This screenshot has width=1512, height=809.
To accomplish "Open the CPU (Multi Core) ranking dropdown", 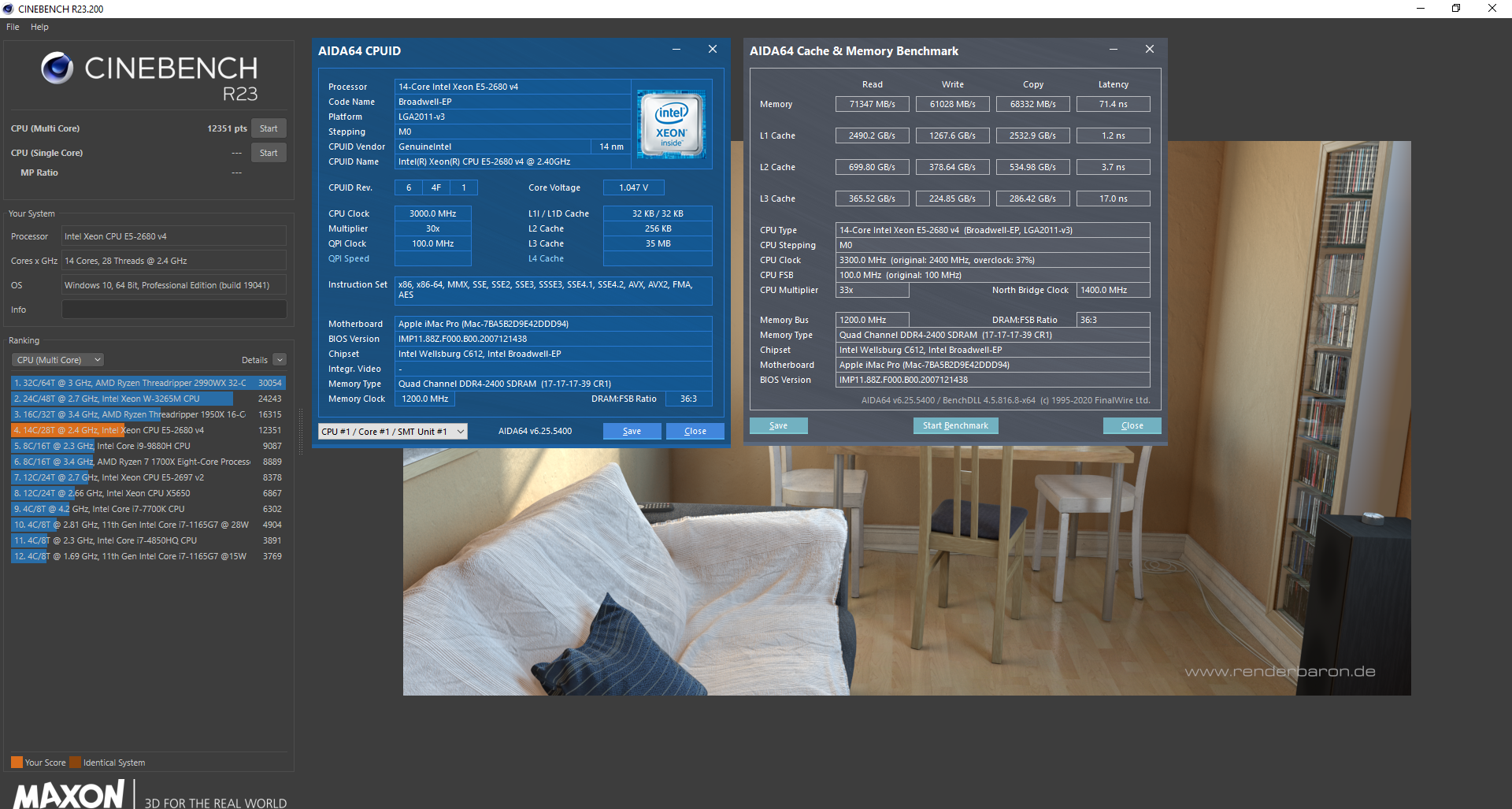I will 57,360.
